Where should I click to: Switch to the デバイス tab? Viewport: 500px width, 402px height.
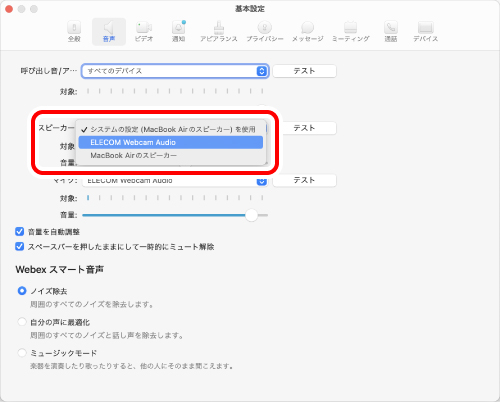[425, 32]
